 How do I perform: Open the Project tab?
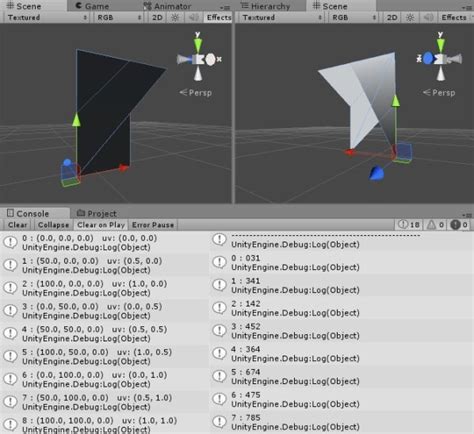(97, 213)
